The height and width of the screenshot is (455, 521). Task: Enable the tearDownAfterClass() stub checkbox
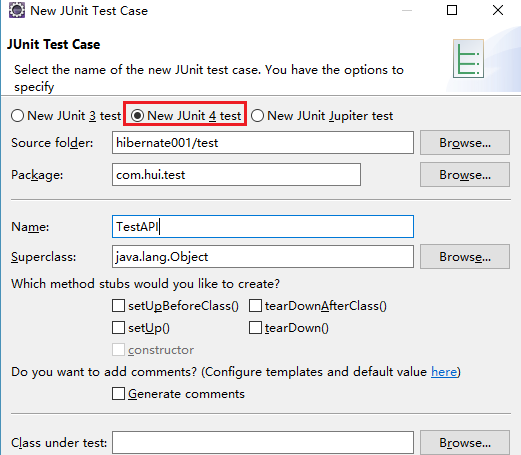[x=255, y=306]
